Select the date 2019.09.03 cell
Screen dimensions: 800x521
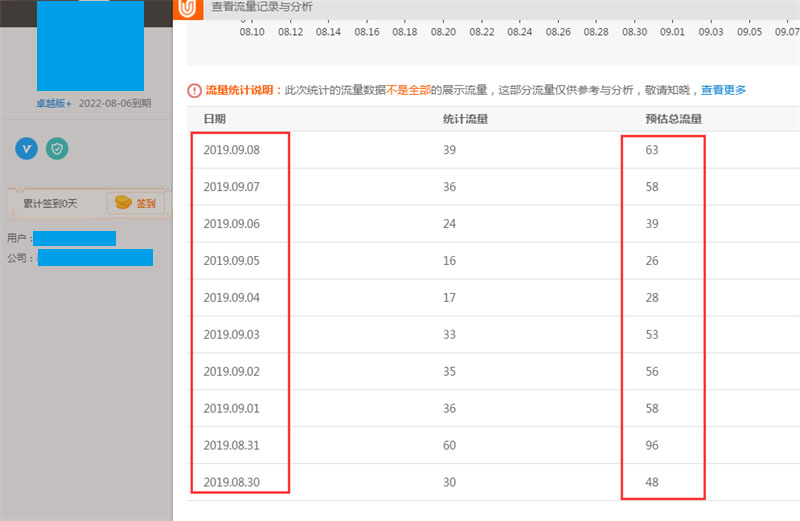coord(232,334)
